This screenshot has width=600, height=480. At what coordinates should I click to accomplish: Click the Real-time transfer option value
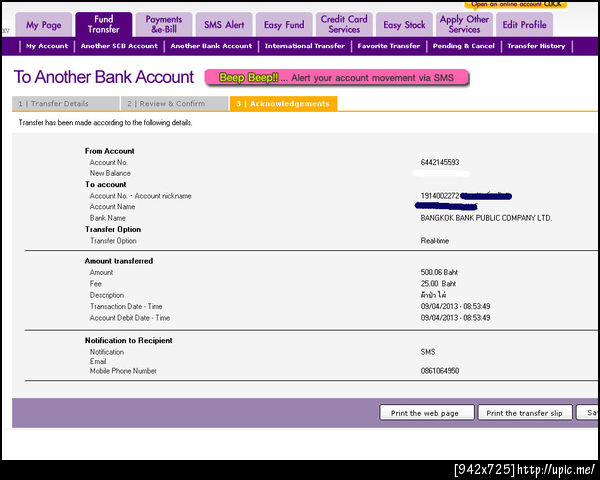click(435, 241)
